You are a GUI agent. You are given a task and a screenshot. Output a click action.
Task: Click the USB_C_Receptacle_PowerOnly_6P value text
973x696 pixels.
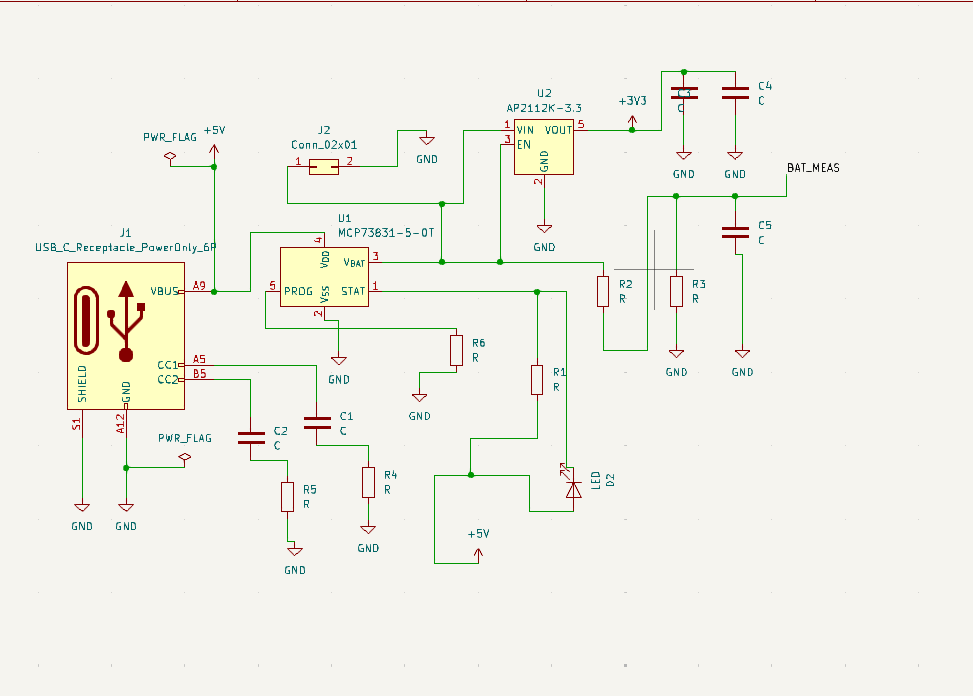126,248
